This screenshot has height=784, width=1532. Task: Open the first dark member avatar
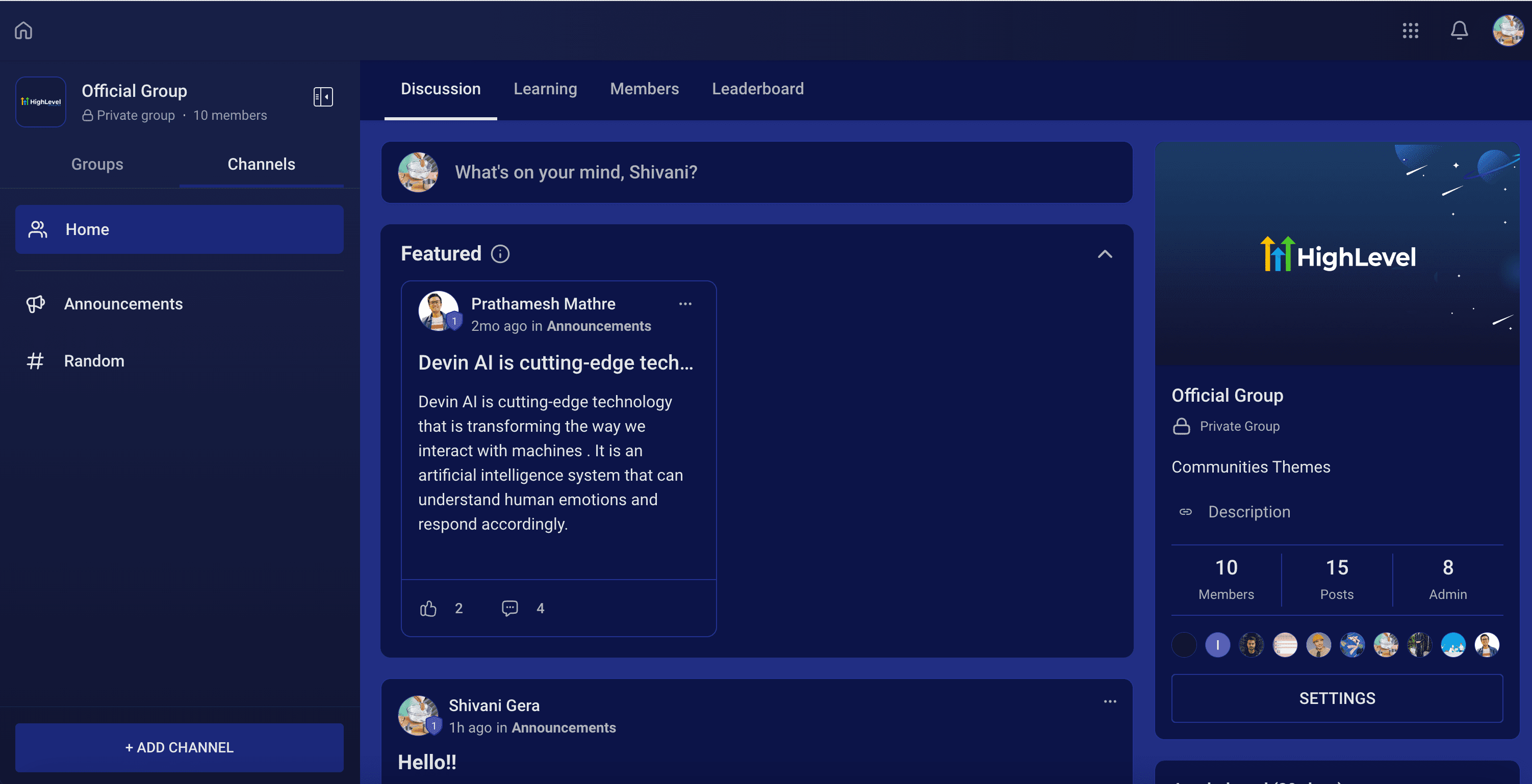tap(1184, 645)
